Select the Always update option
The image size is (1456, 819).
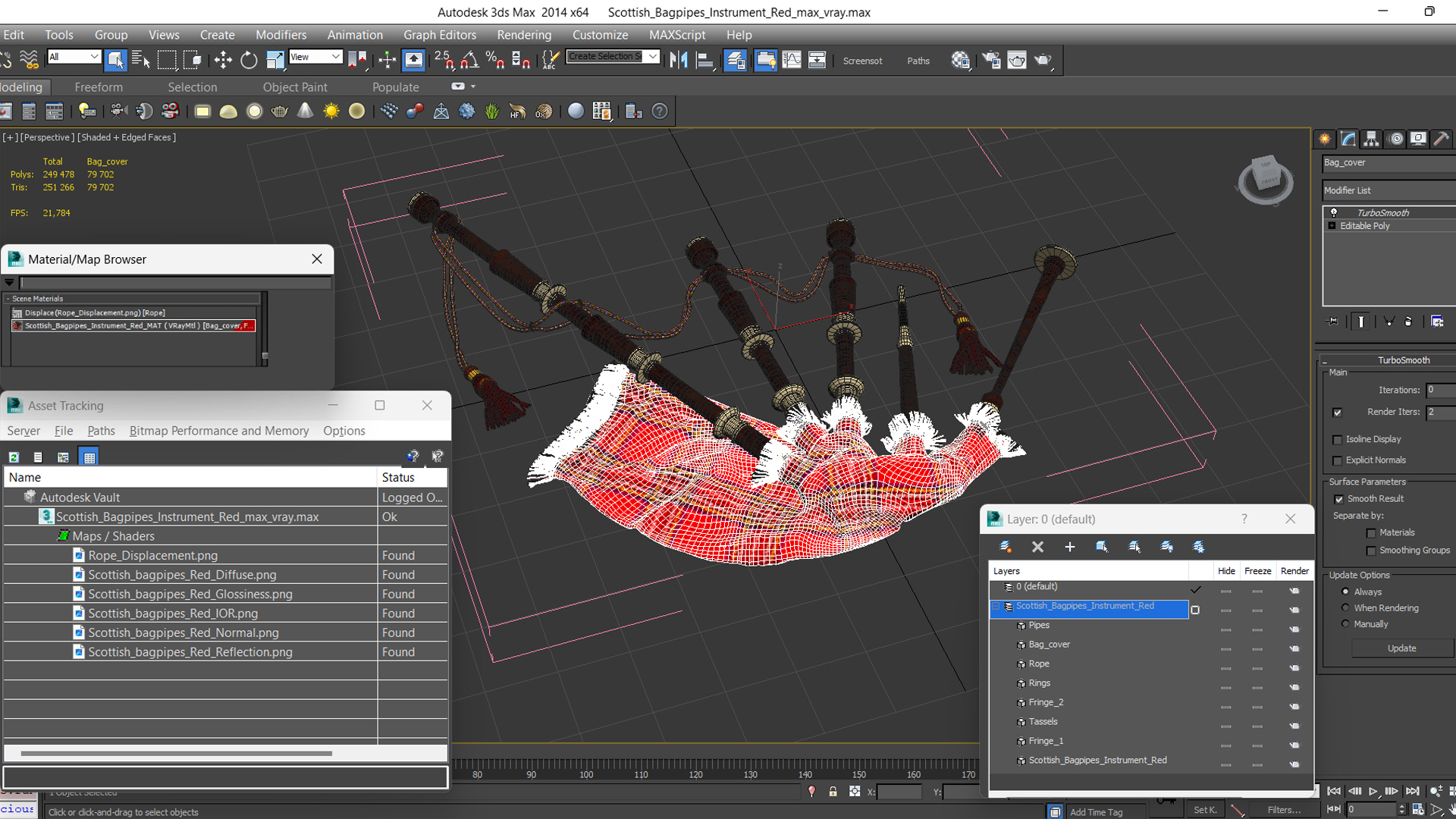[x=1345, y=591]
